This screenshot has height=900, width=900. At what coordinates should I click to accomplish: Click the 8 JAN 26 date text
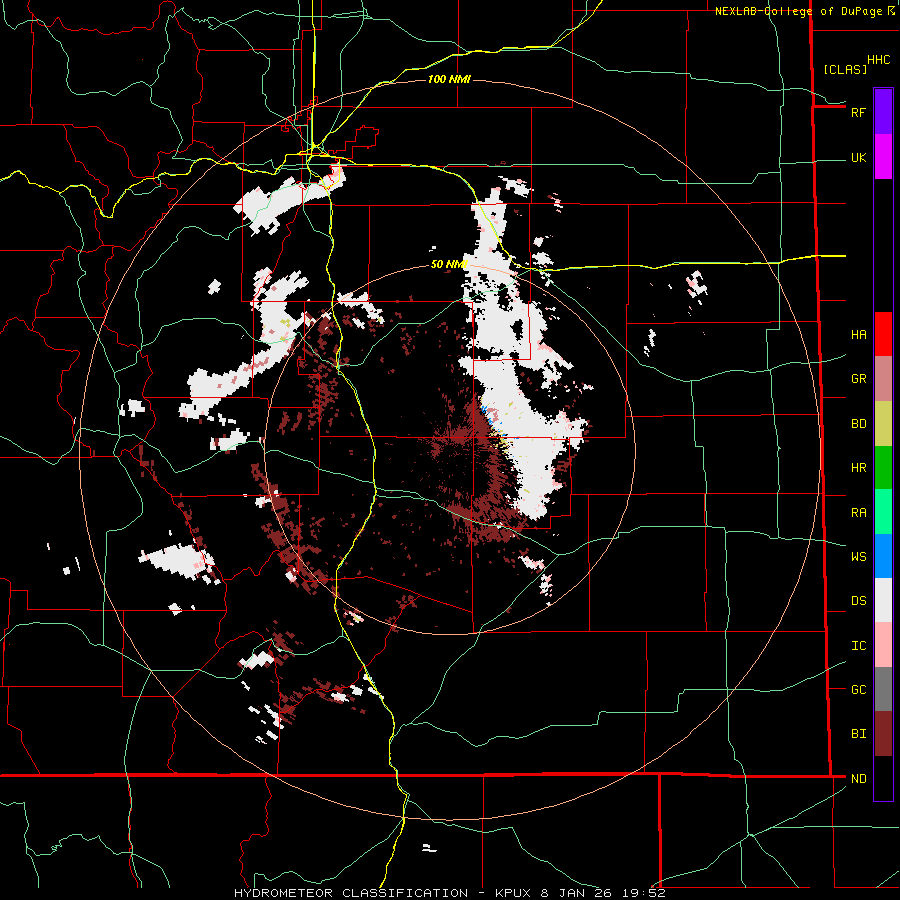[x=576, y=893]
